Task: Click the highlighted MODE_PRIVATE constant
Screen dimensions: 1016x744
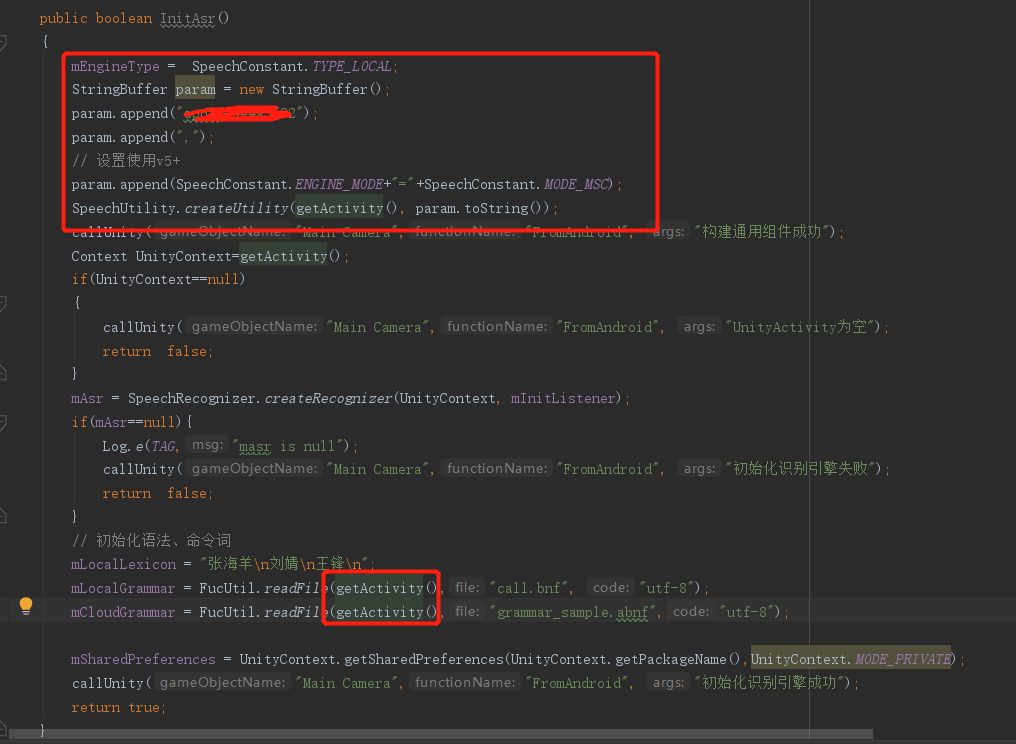Action: click(903, 660)
